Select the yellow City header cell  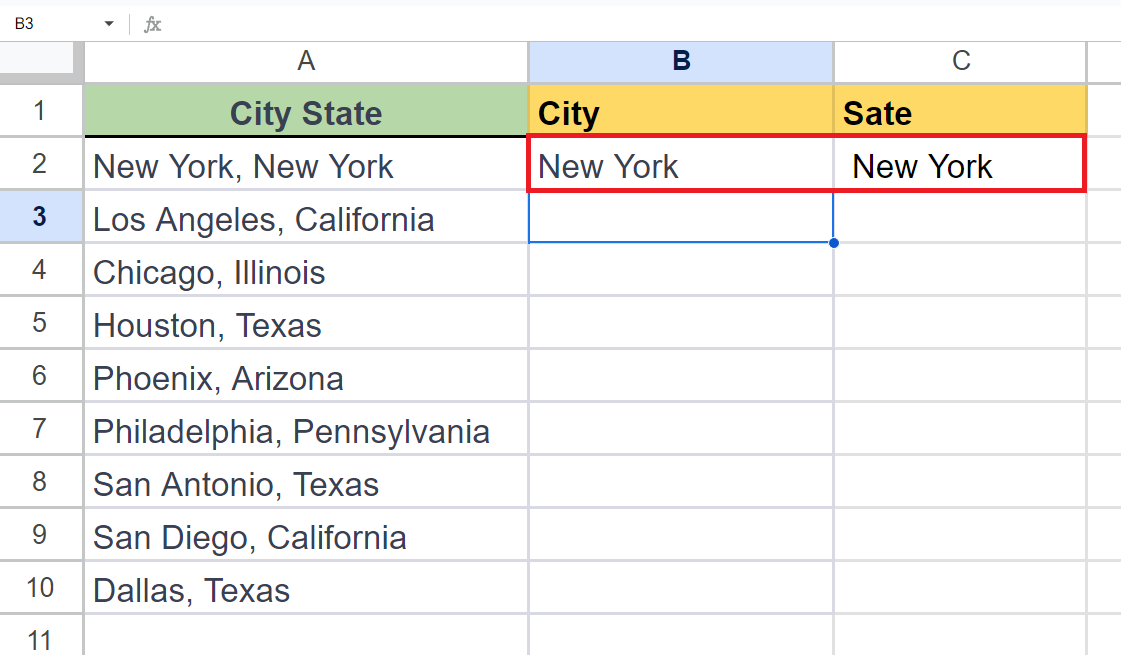coord(680,112)
